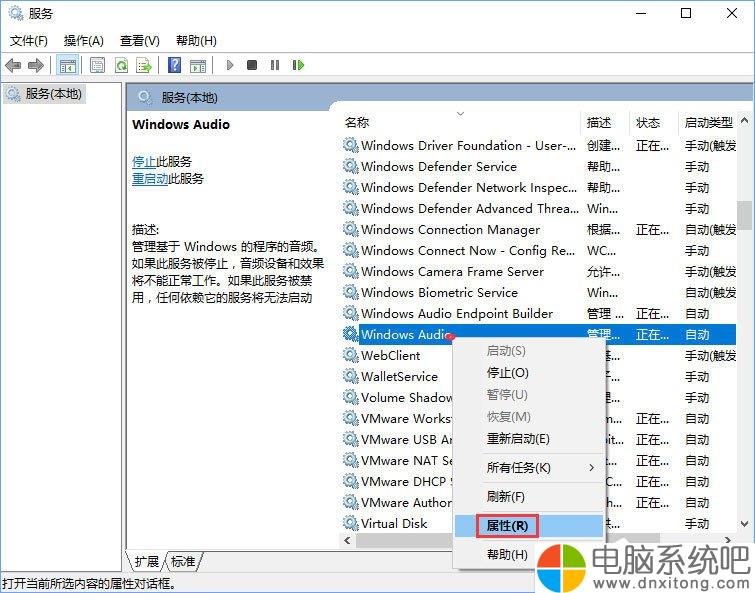755x593 pixels.
Task: Choose 属性(R) in context menu
Action: point(529,526)
